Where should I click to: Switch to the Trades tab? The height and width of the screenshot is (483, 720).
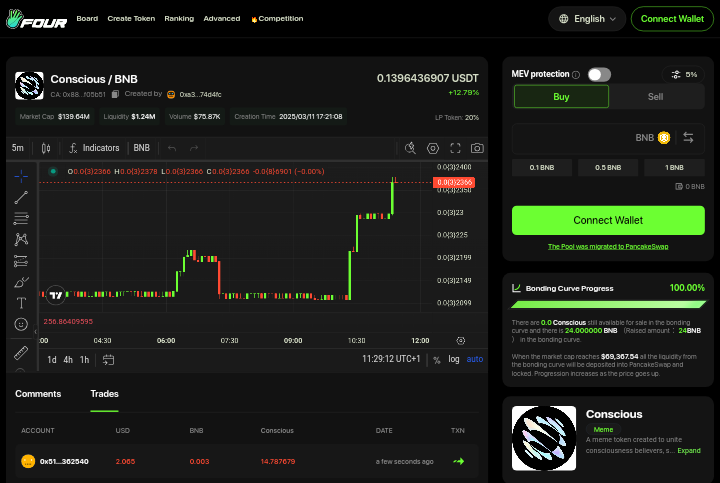click(104, 394)
